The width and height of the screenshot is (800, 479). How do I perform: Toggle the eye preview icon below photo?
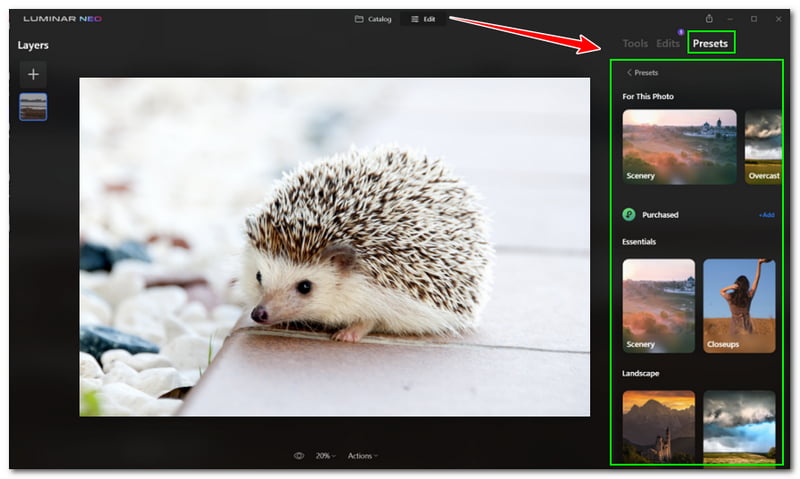point(299,456)
